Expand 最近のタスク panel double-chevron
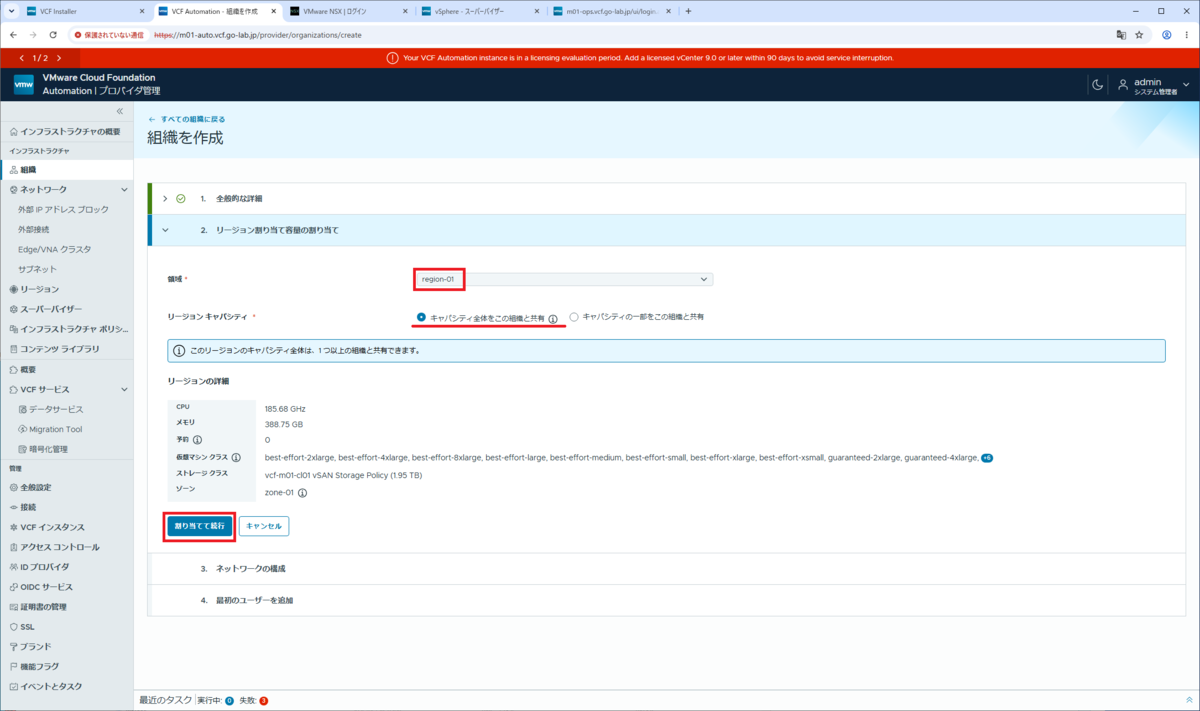 pos(1188,700)
